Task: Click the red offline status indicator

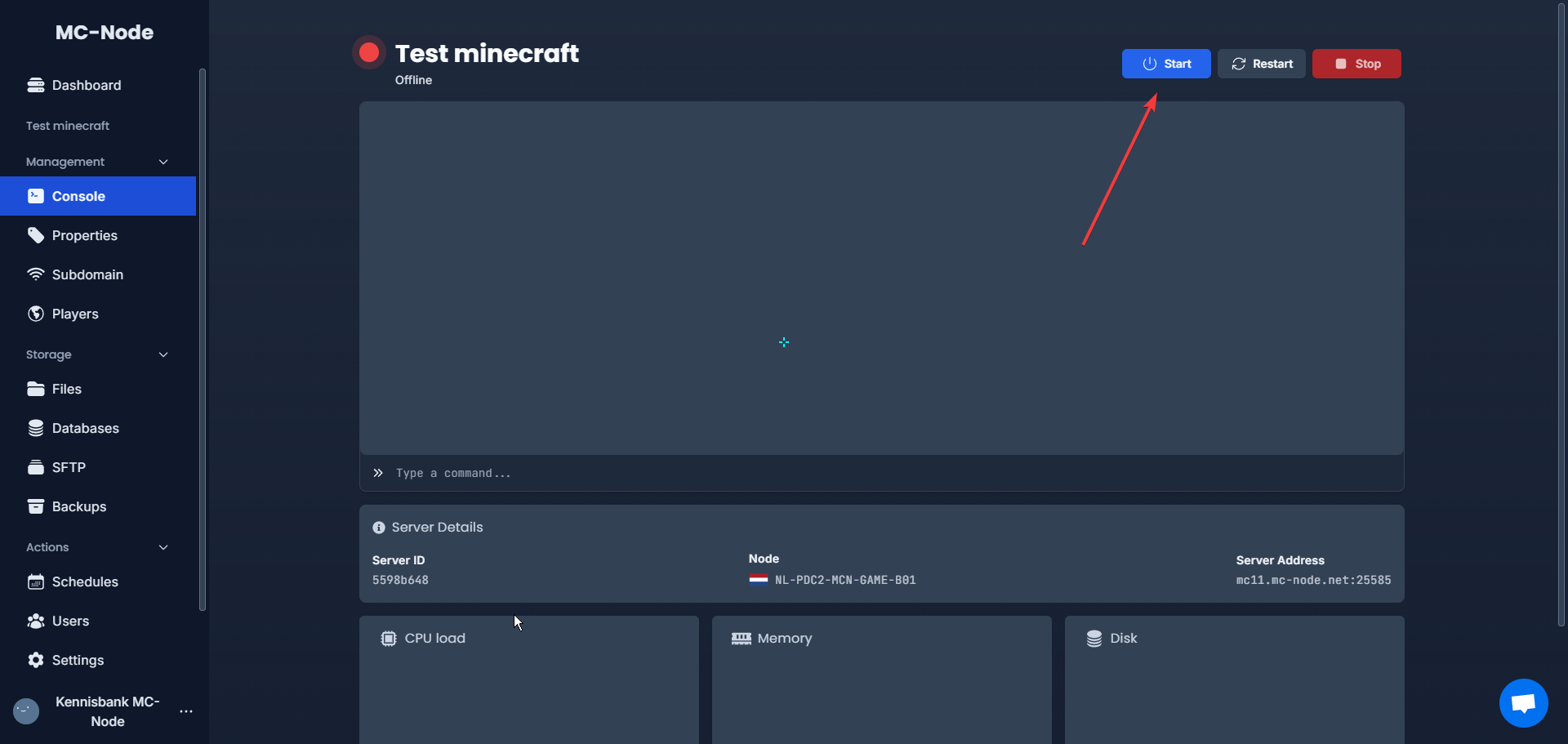Action: click(x=369, y=53)
